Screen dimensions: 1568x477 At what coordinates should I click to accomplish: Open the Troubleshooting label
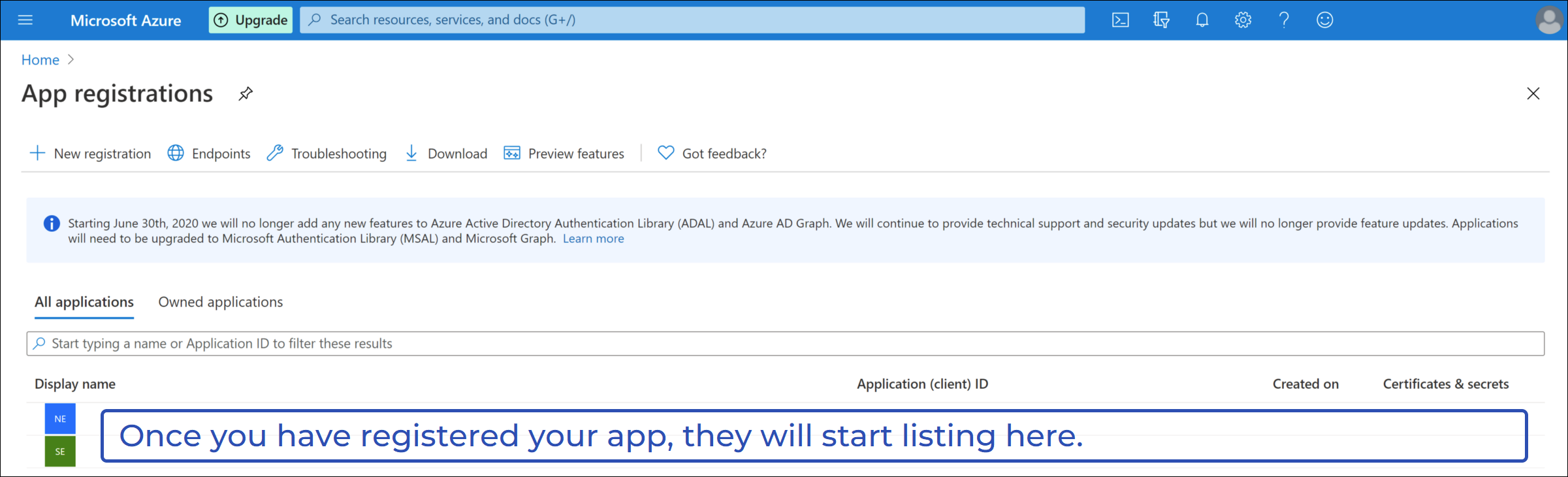[x=339, y=154]
